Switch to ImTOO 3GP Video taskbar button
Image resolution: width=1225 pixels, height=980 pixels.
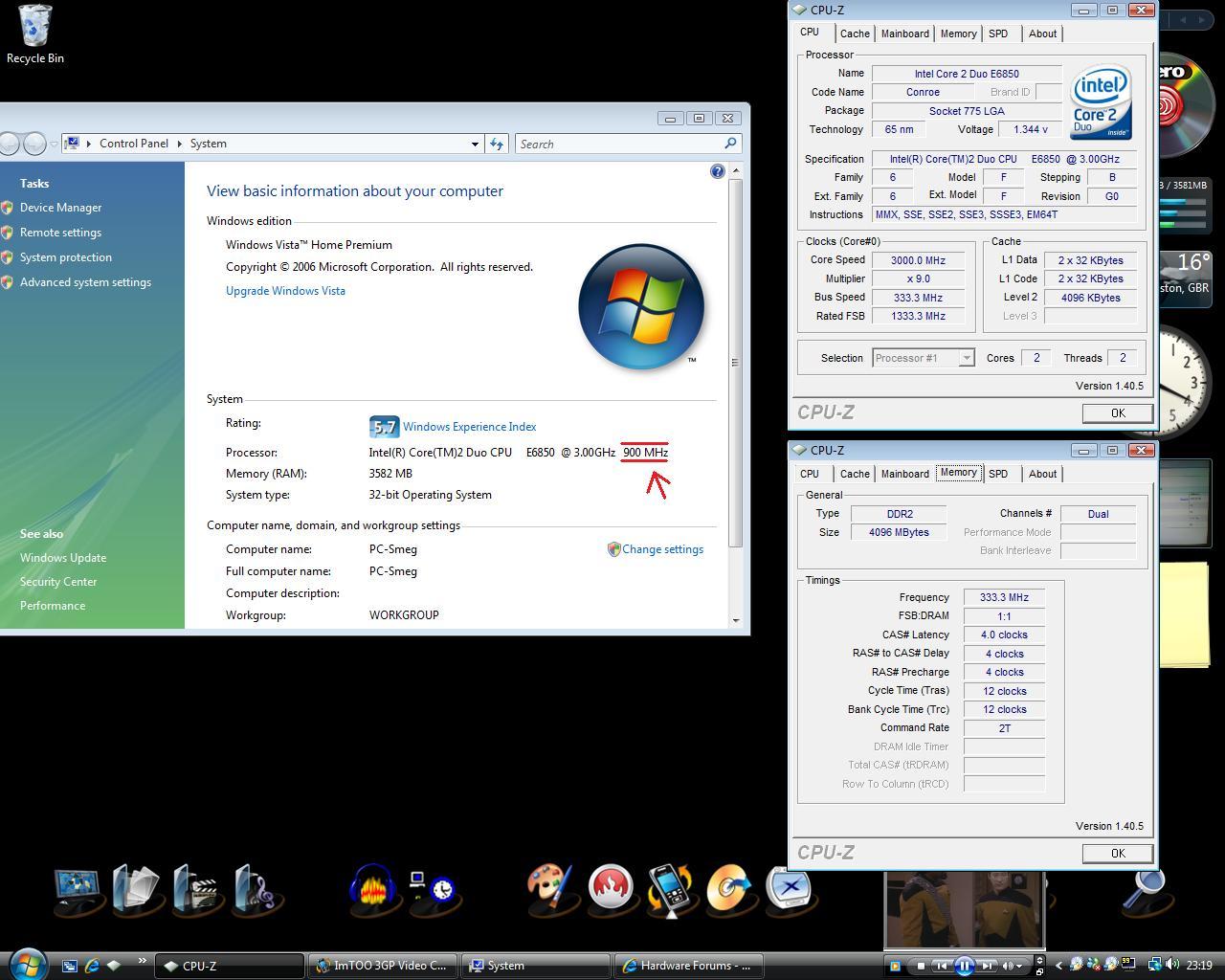pyautogui.click(x=383, y=966)
